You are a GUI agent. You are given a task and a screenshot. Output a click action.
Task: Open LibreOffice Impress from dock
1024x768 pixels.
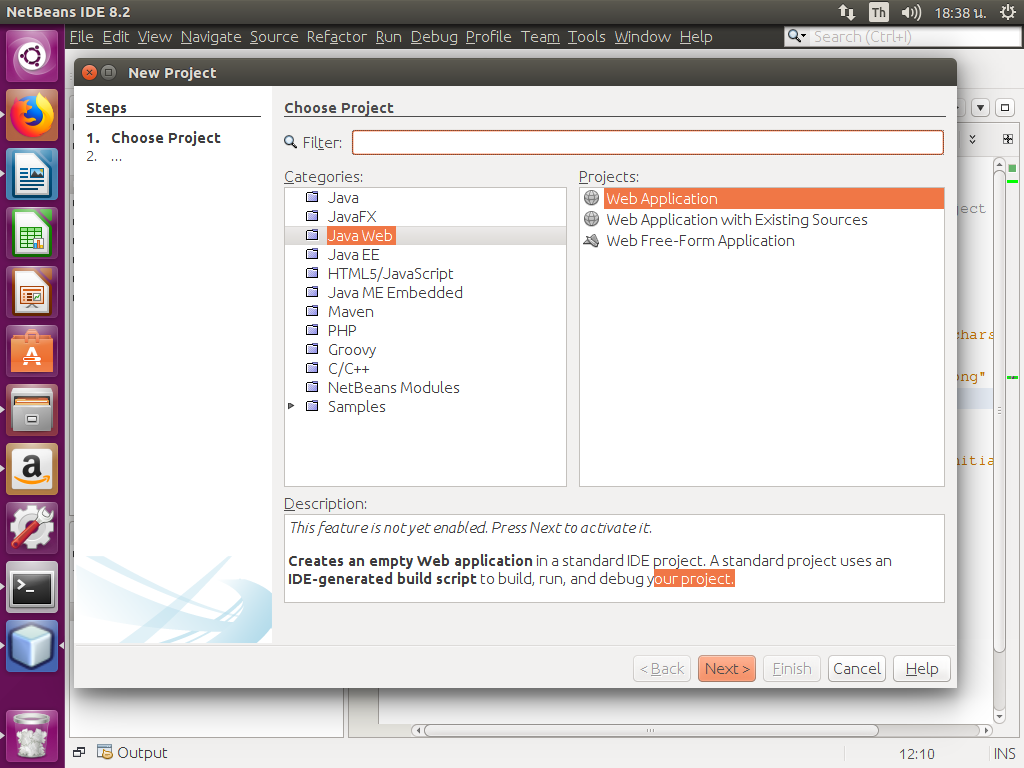tap(32, 292)
